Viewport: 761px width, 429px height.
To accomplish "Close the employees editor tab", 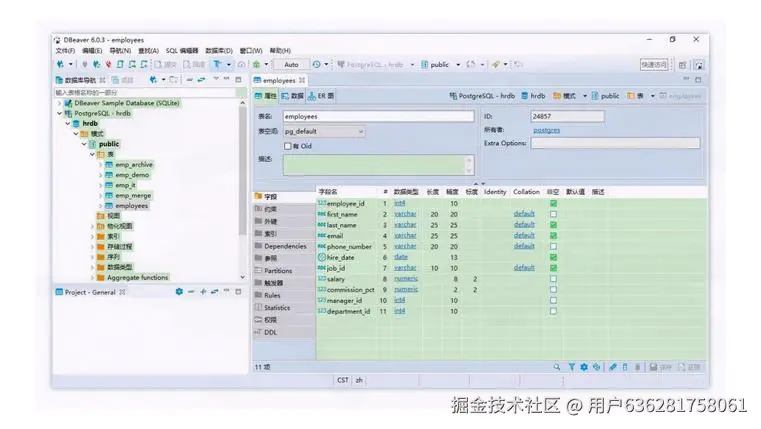I will point(302,80).
